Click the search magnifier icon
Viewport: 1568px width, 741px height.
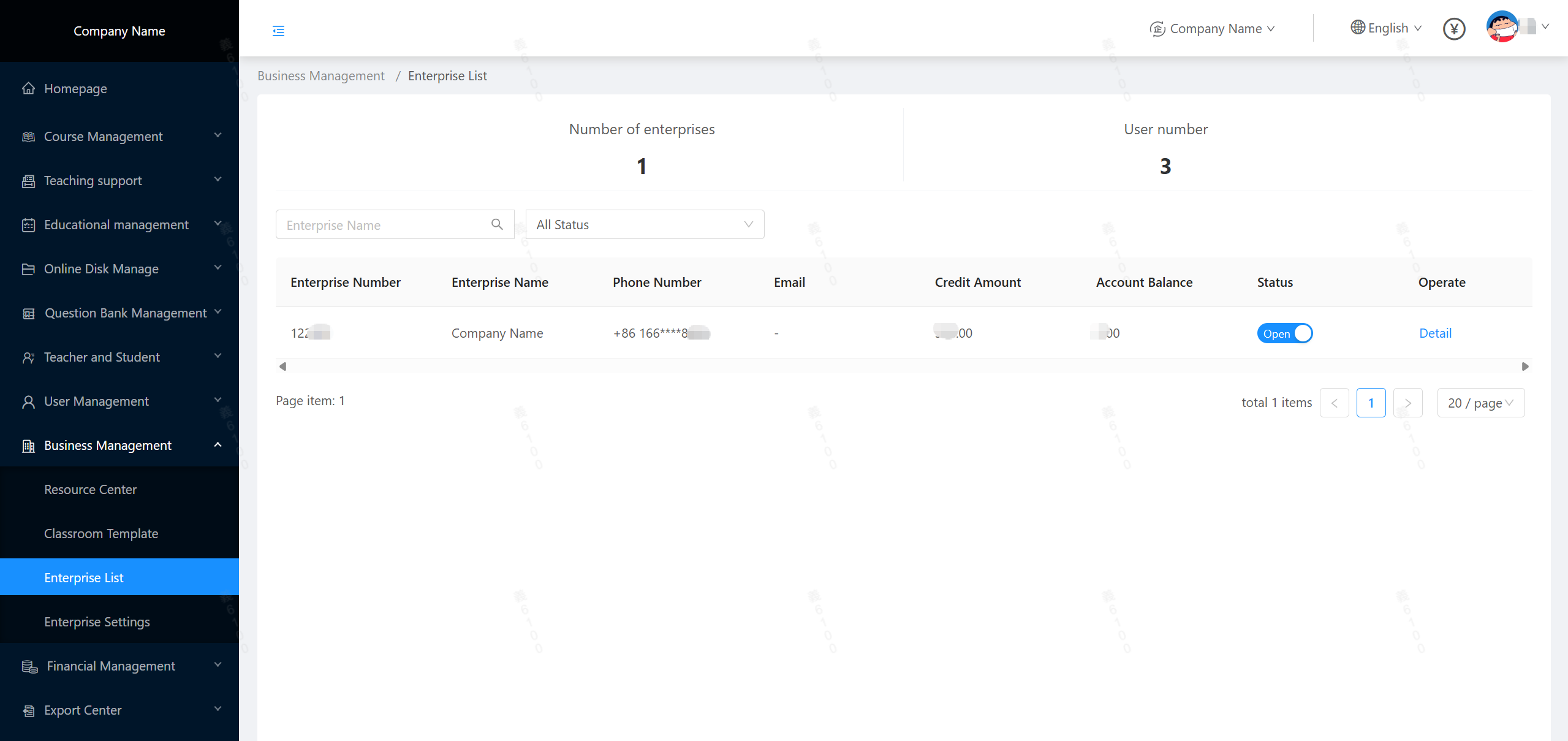(497, 224)
